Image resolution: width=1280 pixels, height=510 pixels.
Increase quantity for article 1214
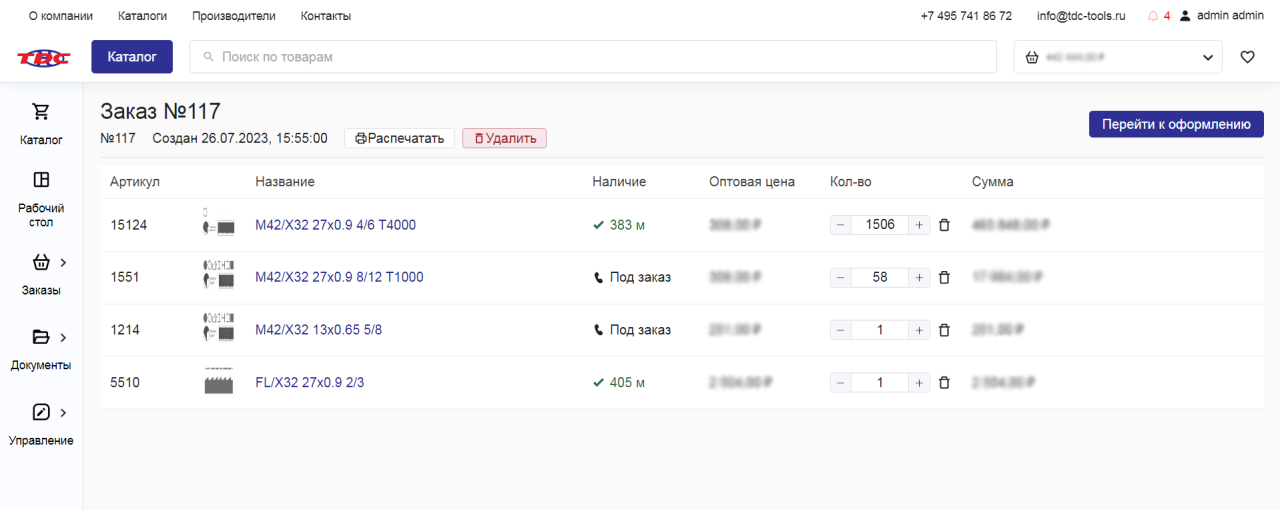click(x=919, y=330)
